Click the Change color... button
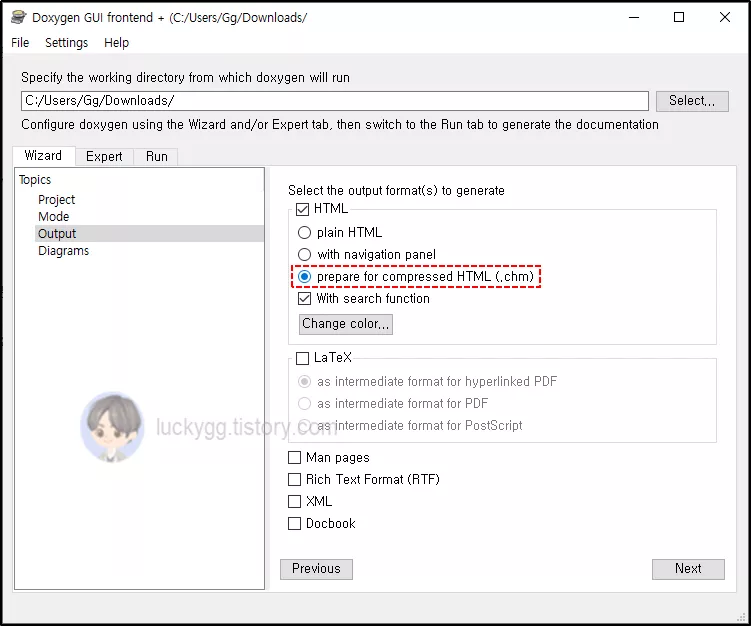The width and height of the screenshot is (751, 626). (345, 324)
